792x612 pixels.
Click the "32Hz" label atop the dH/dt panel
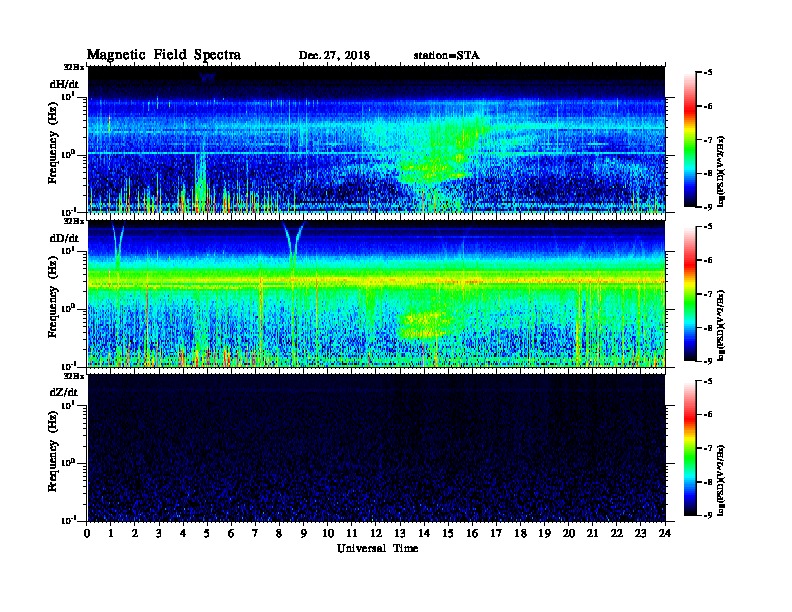[74, 67]
